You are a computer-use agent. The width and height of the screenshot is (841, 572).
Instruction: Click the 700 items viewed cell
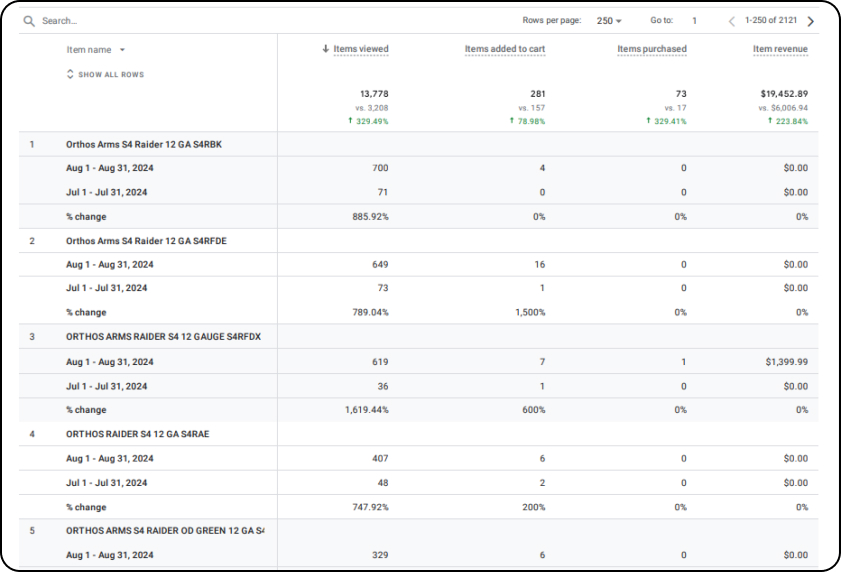pos(380,168)
